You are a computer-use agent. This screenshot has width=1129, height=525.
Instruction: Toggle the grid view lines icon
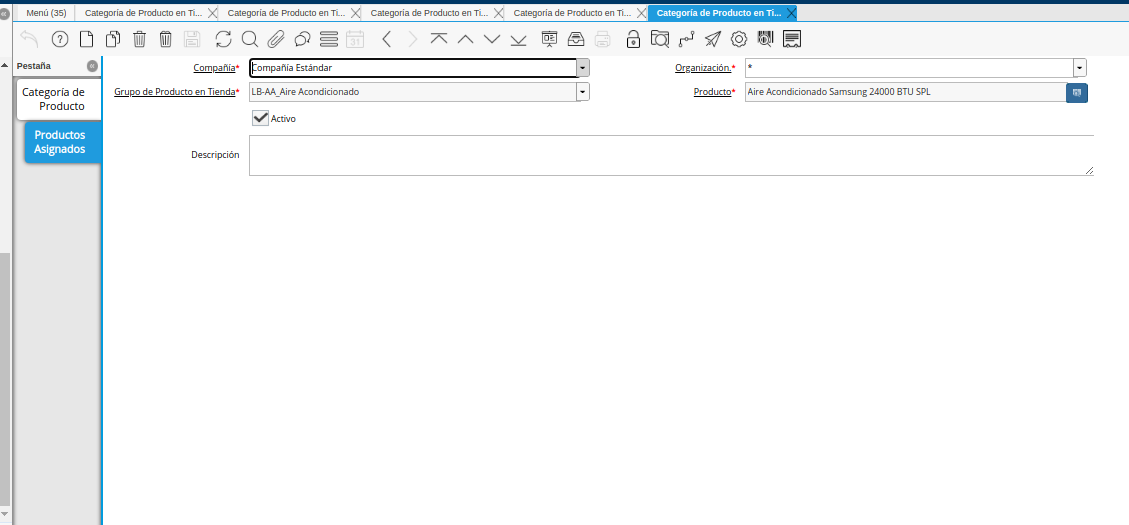(x=328, y=39)
